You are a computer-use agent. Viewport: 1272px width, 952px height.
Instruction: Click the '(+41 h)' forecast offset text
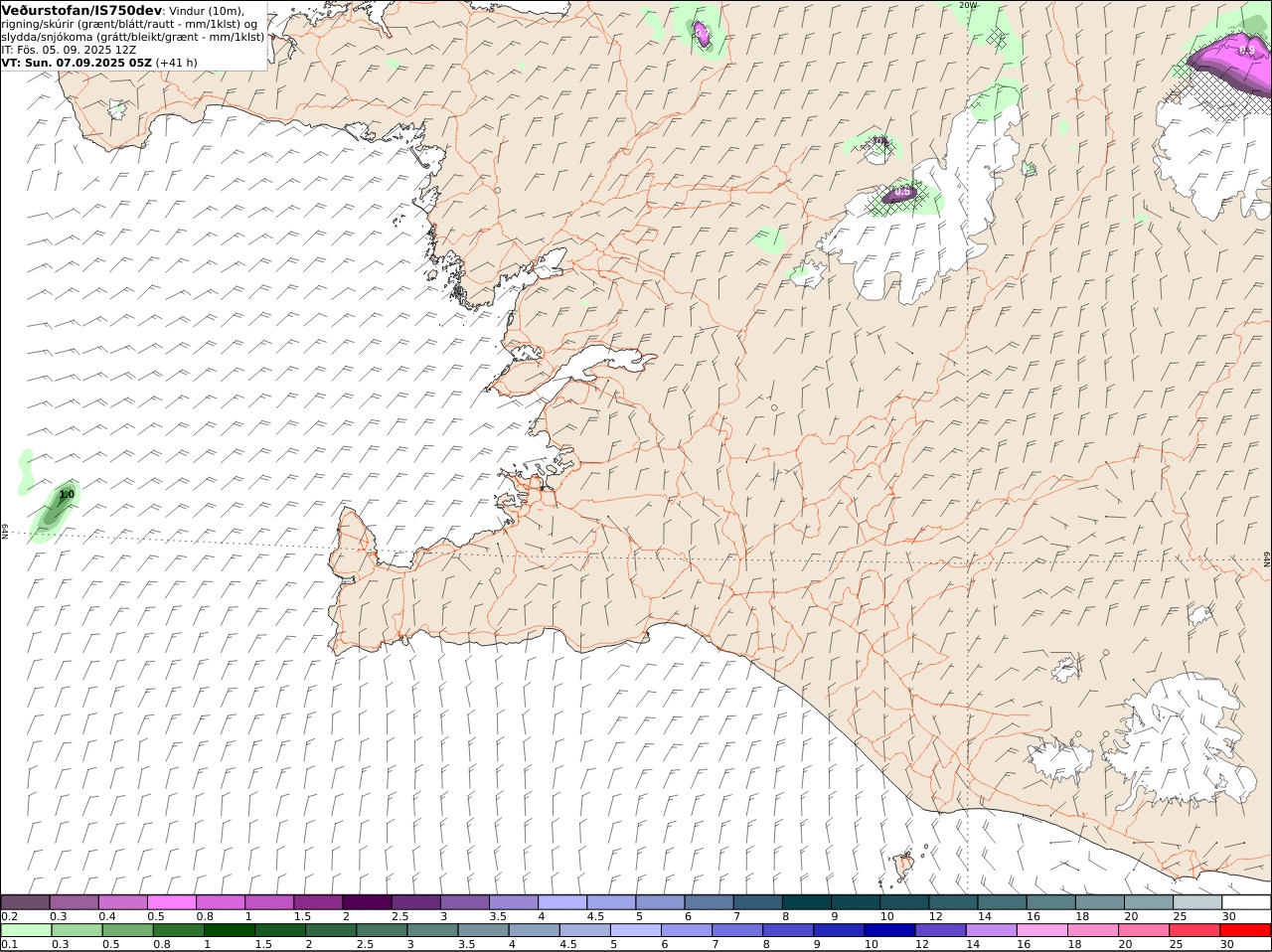177,63
